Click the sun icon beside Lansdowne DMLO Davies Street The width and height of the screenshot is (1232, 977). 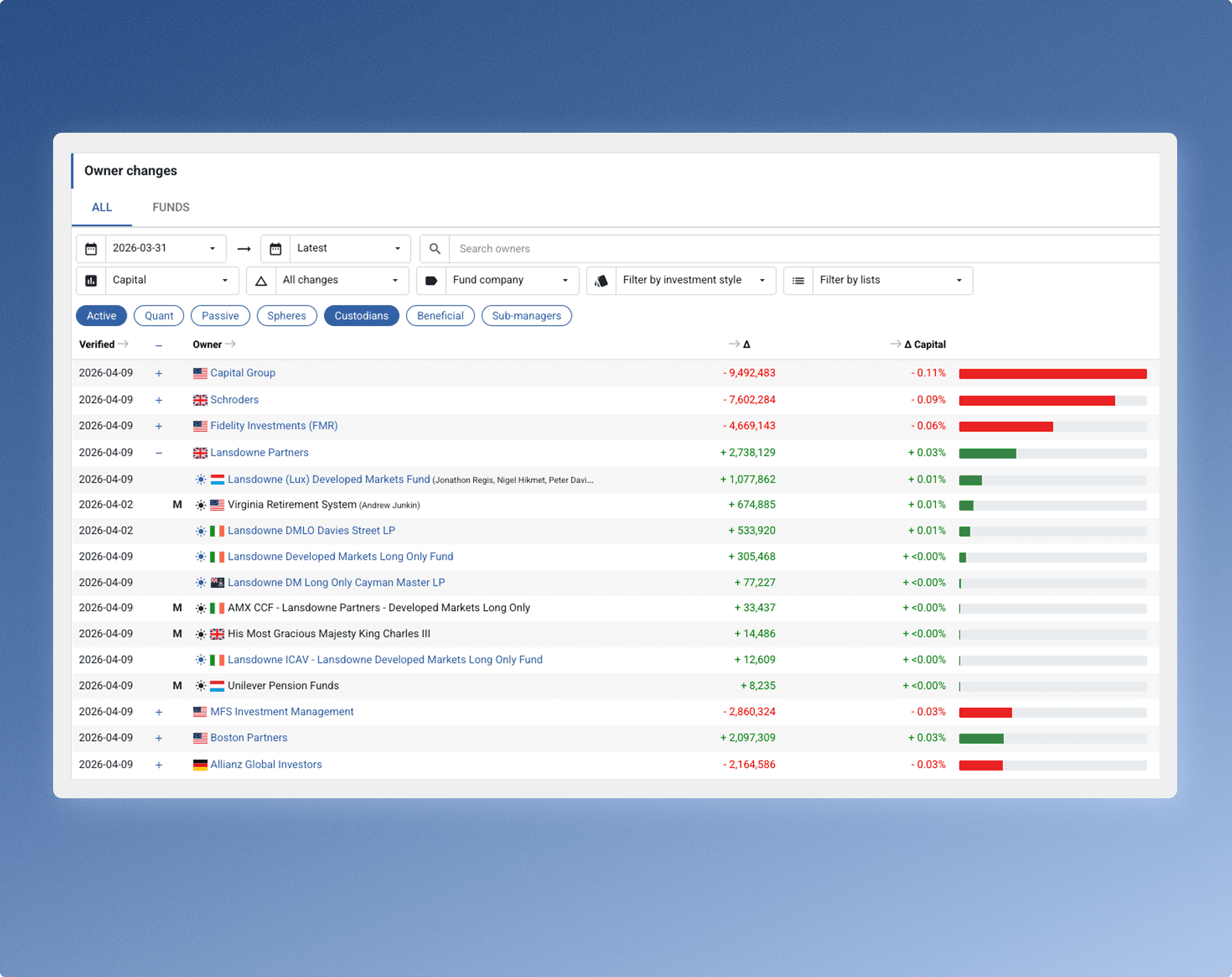click(x=201, y=531)
